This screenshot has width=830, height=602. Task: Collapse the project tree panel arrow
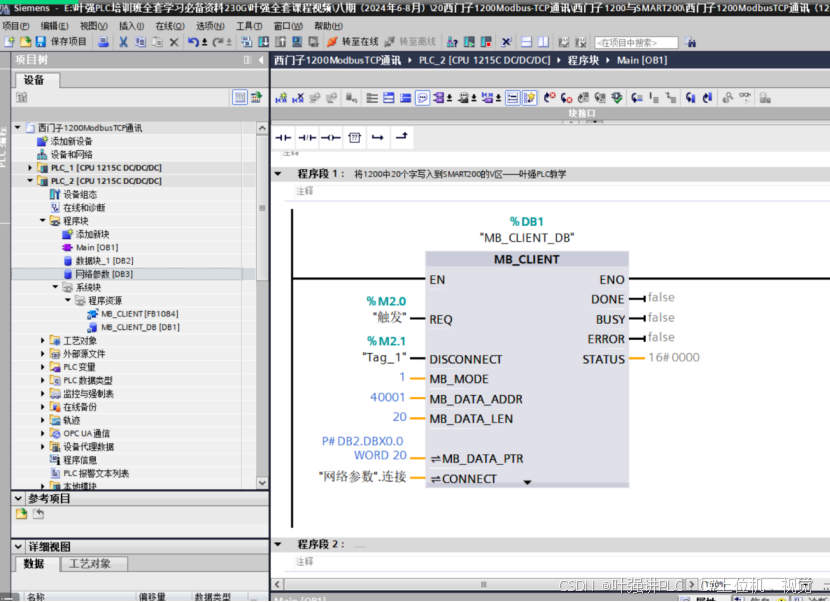[x=261, y=60]
